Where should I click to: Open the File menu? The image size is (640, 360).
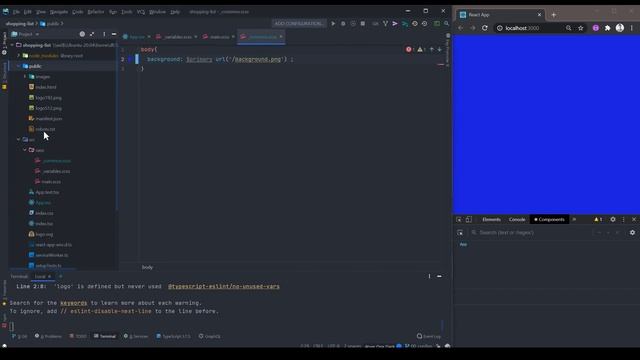(16, 12)
